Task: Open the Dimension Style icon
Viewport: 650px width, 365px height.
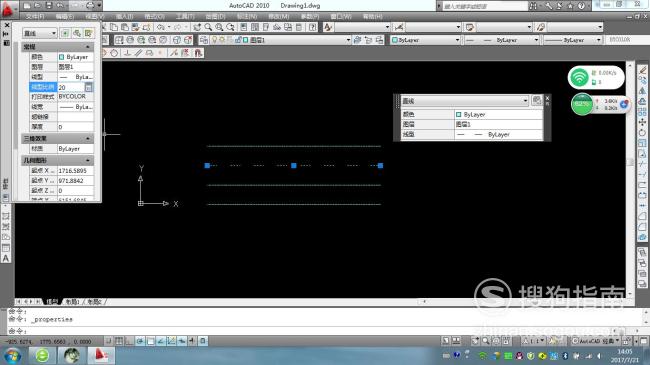Action: pos(398,27)
